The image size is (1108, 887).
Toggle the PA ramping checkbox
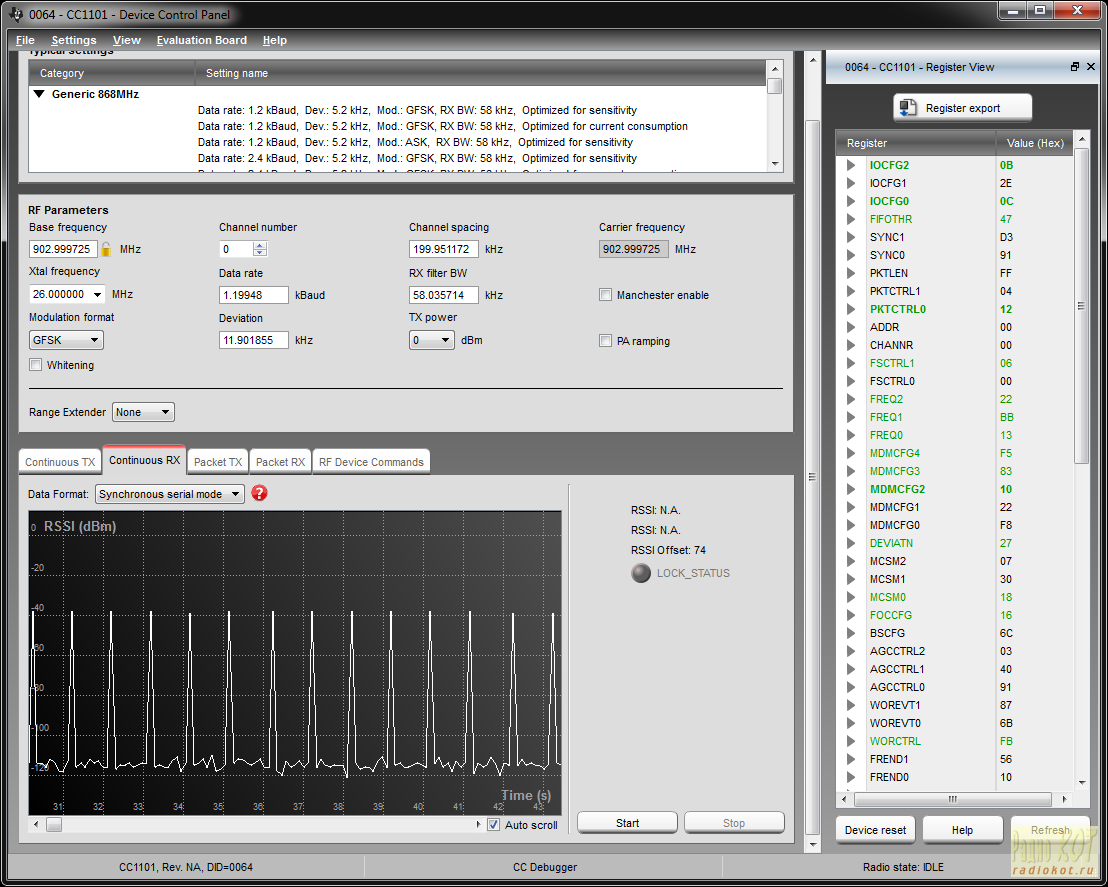(x=606, y=341)
